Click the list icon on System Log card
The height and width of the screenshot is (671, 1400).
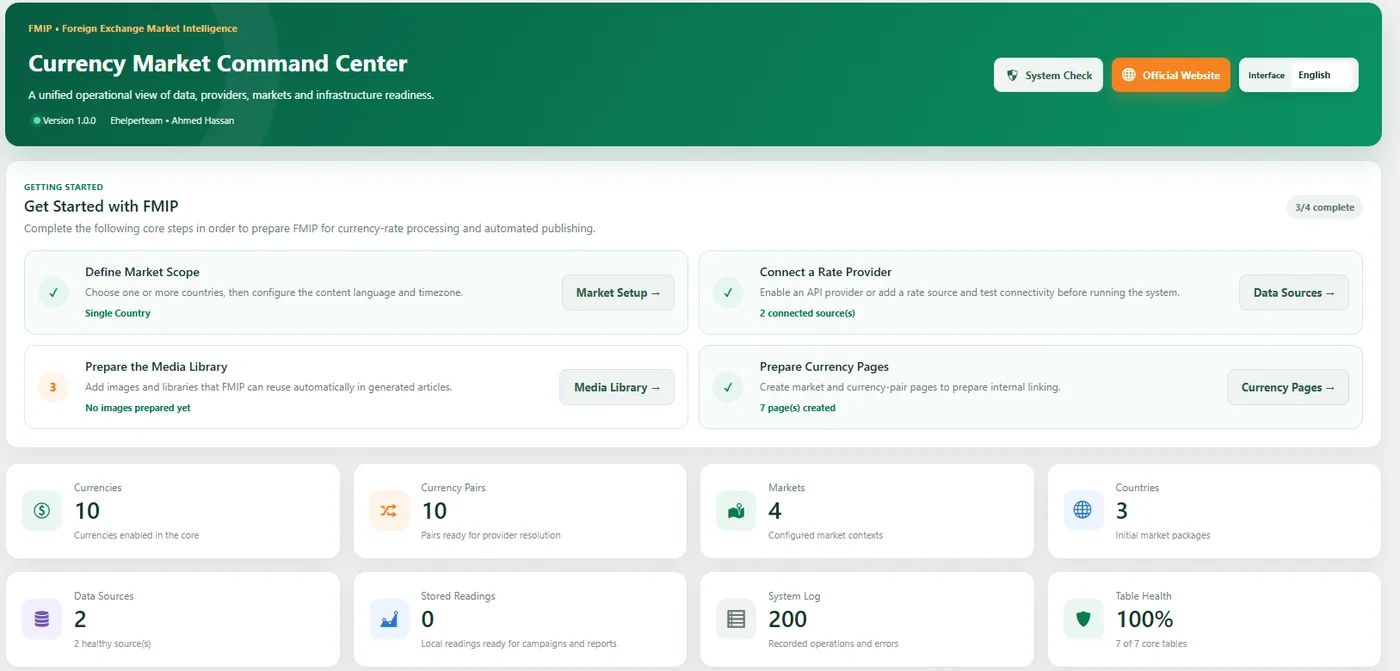[x=736, y=619]
